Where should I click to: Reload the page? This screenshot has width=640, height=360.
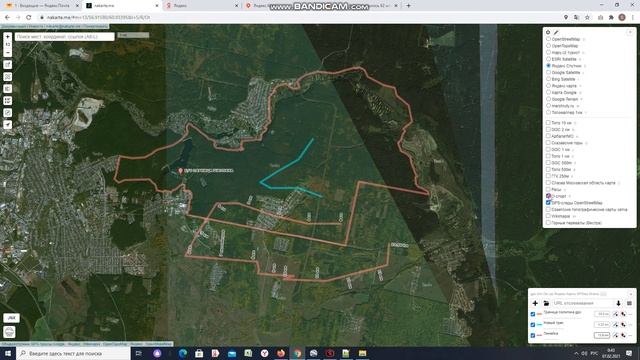point(29,18)
